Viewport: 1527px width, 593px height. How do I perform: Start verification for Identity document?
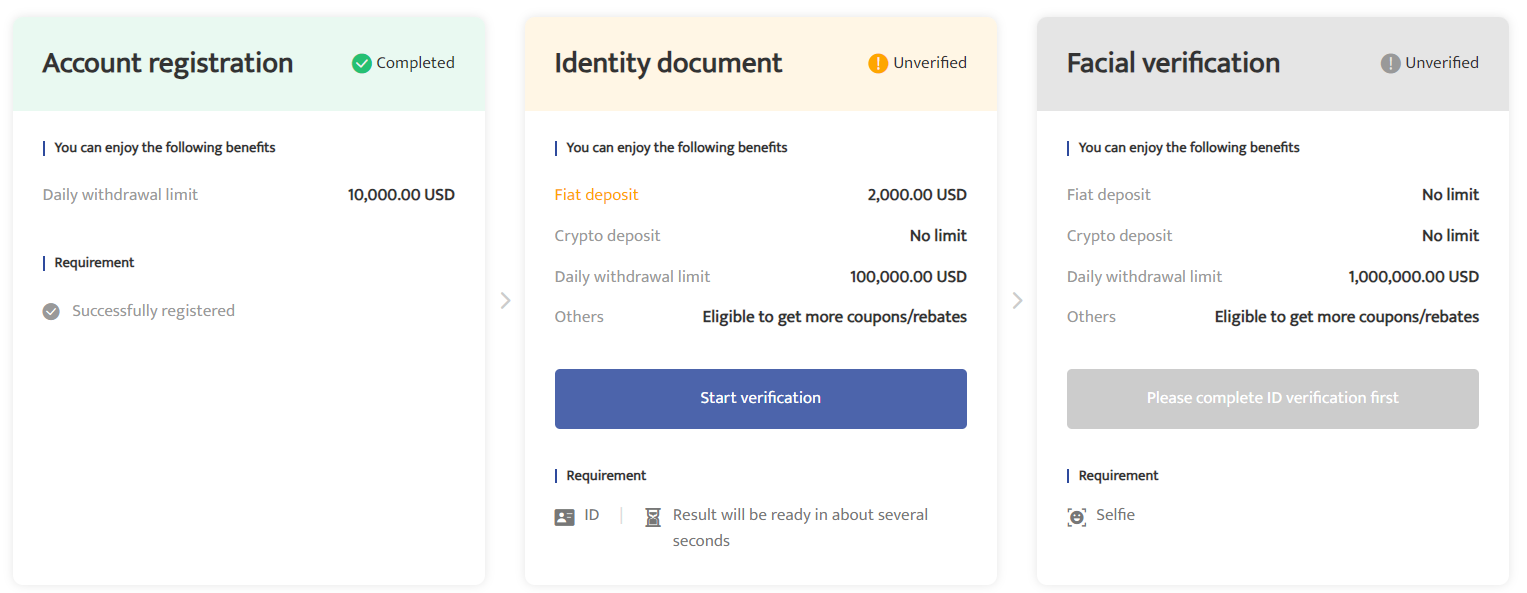point(761,399)
